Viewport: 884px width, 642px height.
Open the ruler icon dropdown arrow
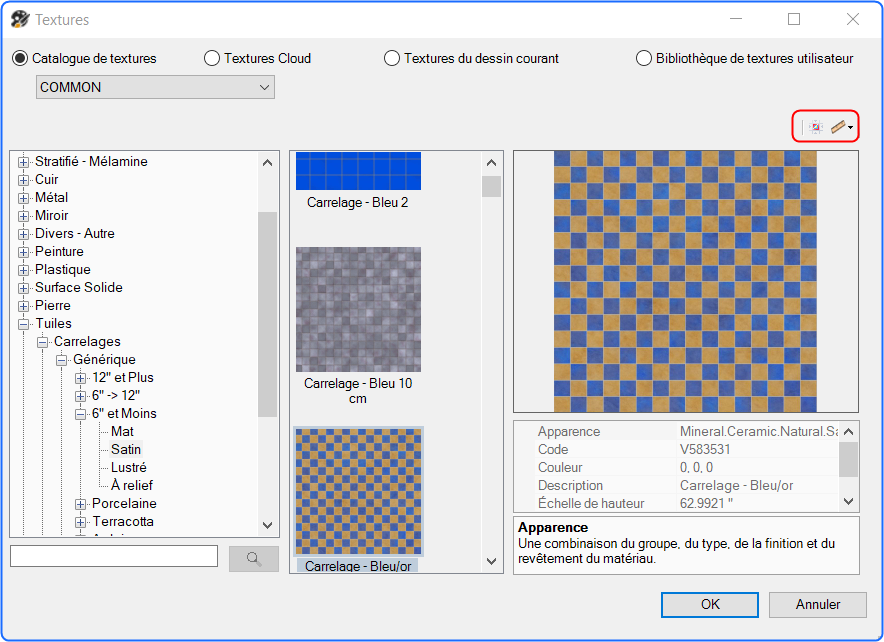click(851, 127)
